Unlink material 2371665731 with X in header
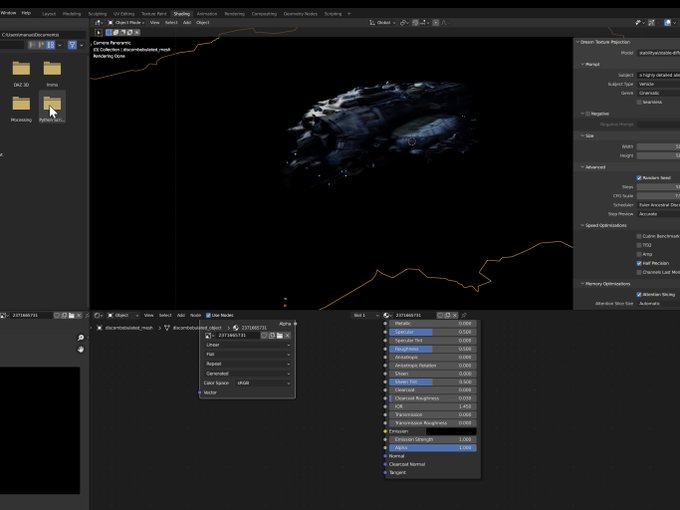The image size is (680, 510). point(455,315)
